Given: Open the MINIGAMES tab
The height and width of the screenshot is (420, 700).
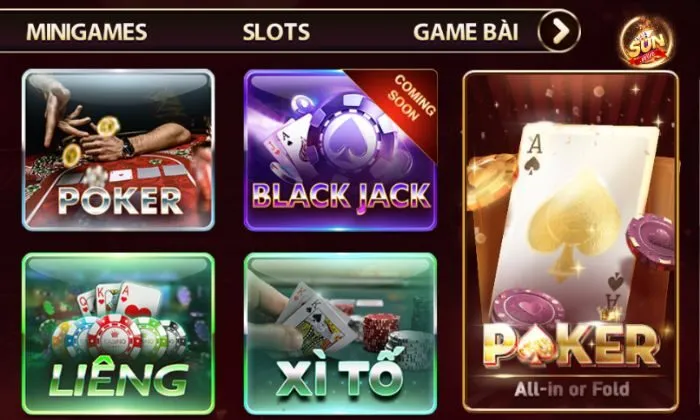Looking at the screenshot, I should tap(87, 32).
